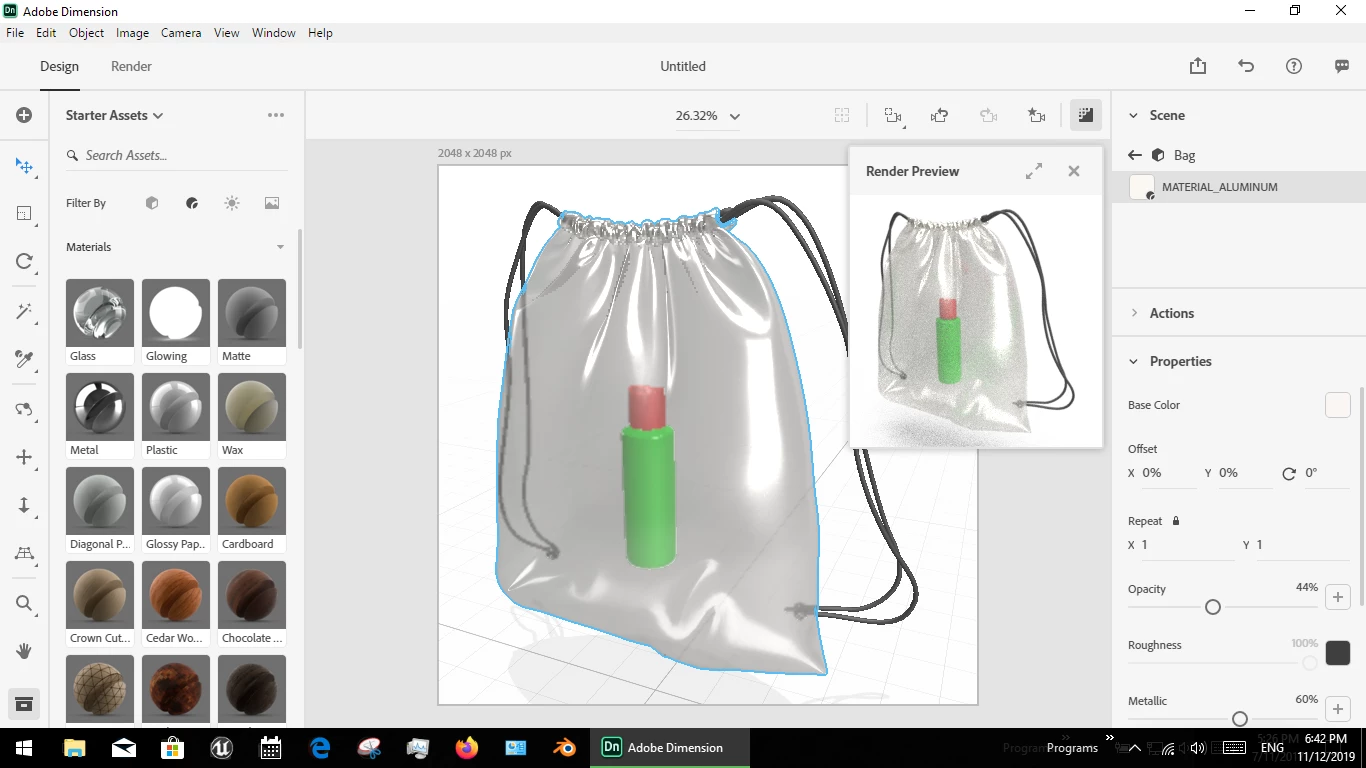
Task: Open the Share export icon
Action: 1198,66
